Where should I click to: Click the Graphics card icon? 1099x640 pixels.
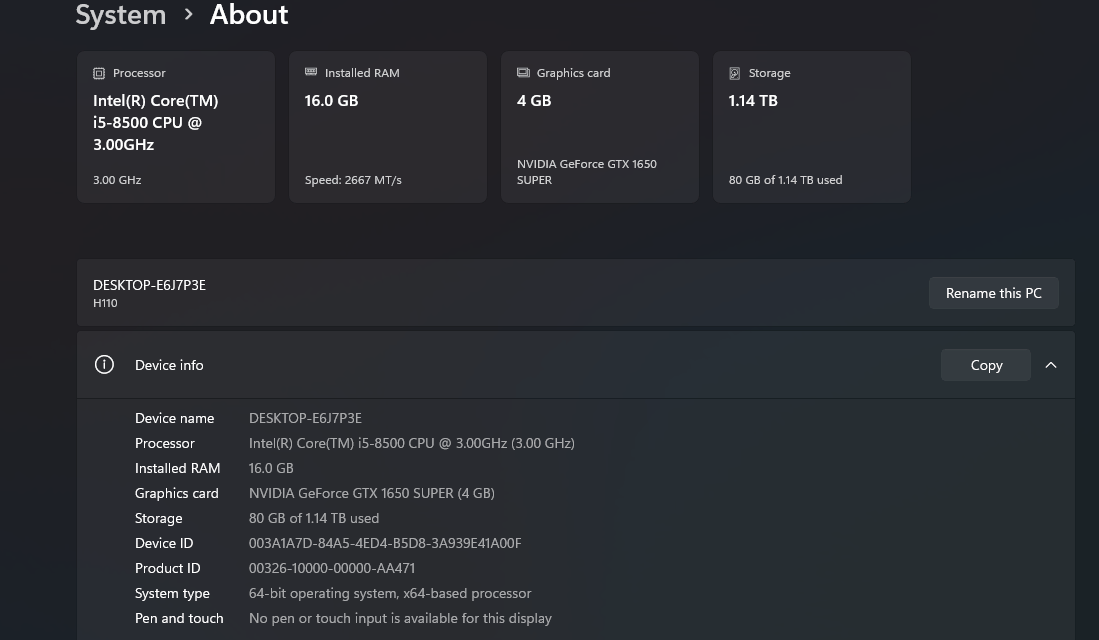click(x=523, y=72)
